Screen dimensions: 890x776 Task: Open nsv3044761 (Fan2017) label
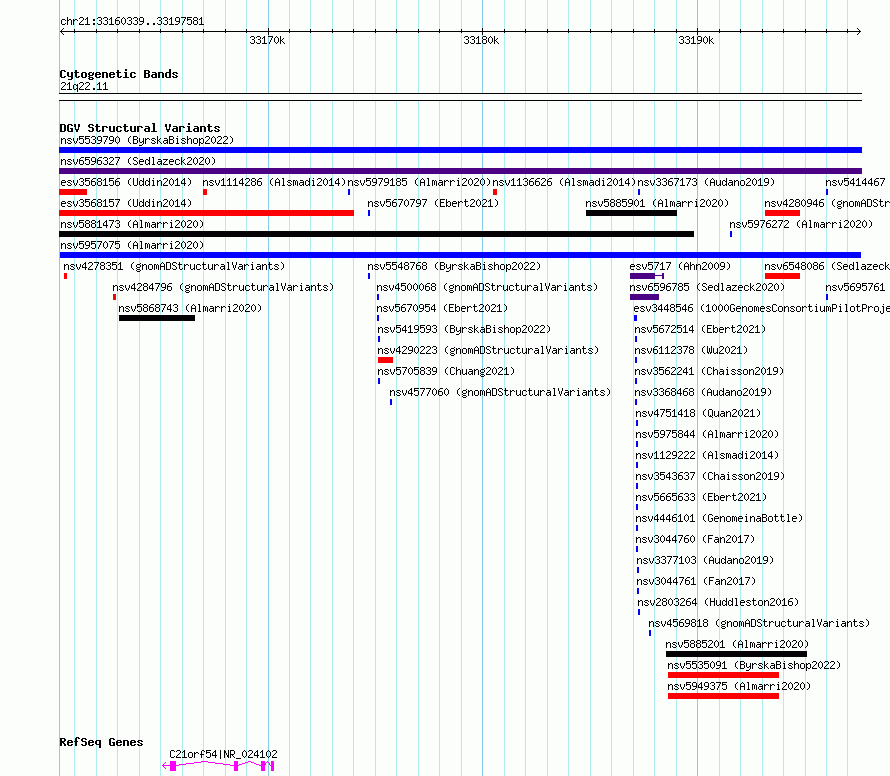[x=696, y=581]
